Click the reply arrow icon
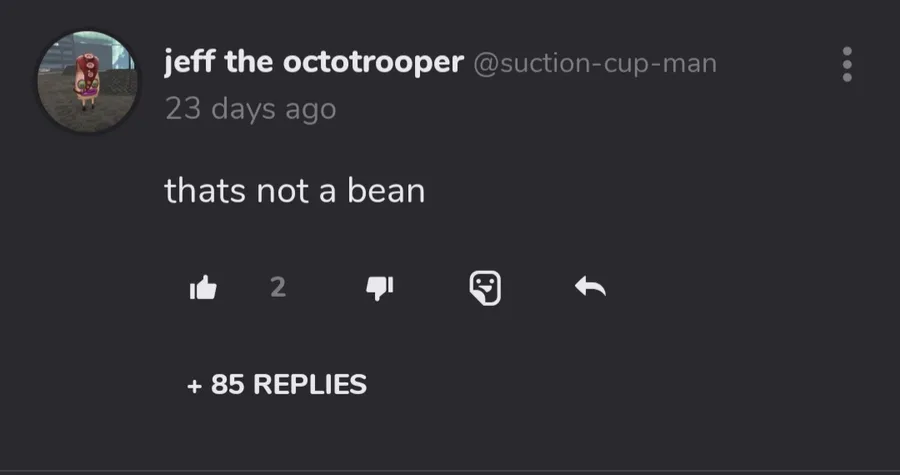This screenshot has width=900, height=475. (590, 289)
